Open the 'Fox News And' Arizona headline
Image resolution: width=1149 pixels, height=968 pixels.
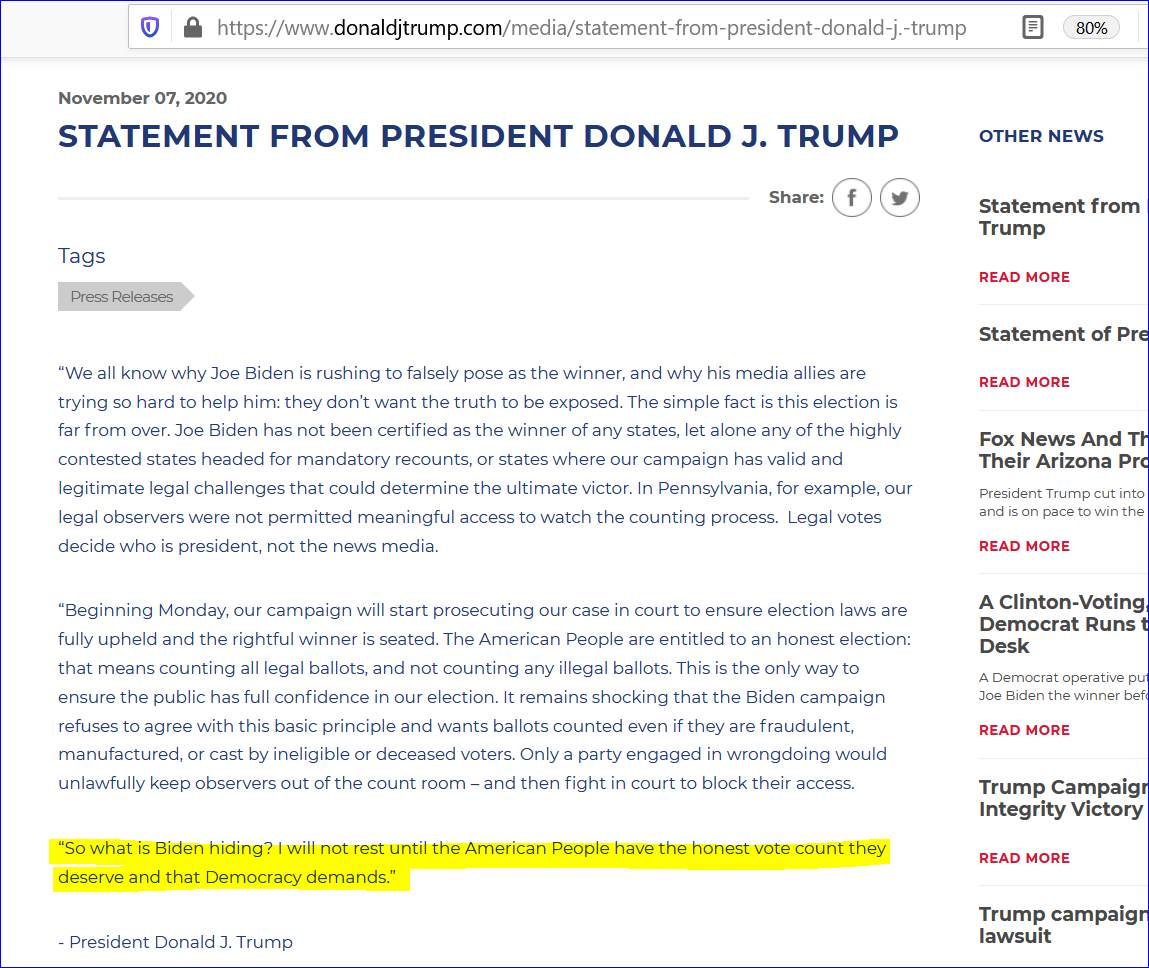tap(1063, 450)
